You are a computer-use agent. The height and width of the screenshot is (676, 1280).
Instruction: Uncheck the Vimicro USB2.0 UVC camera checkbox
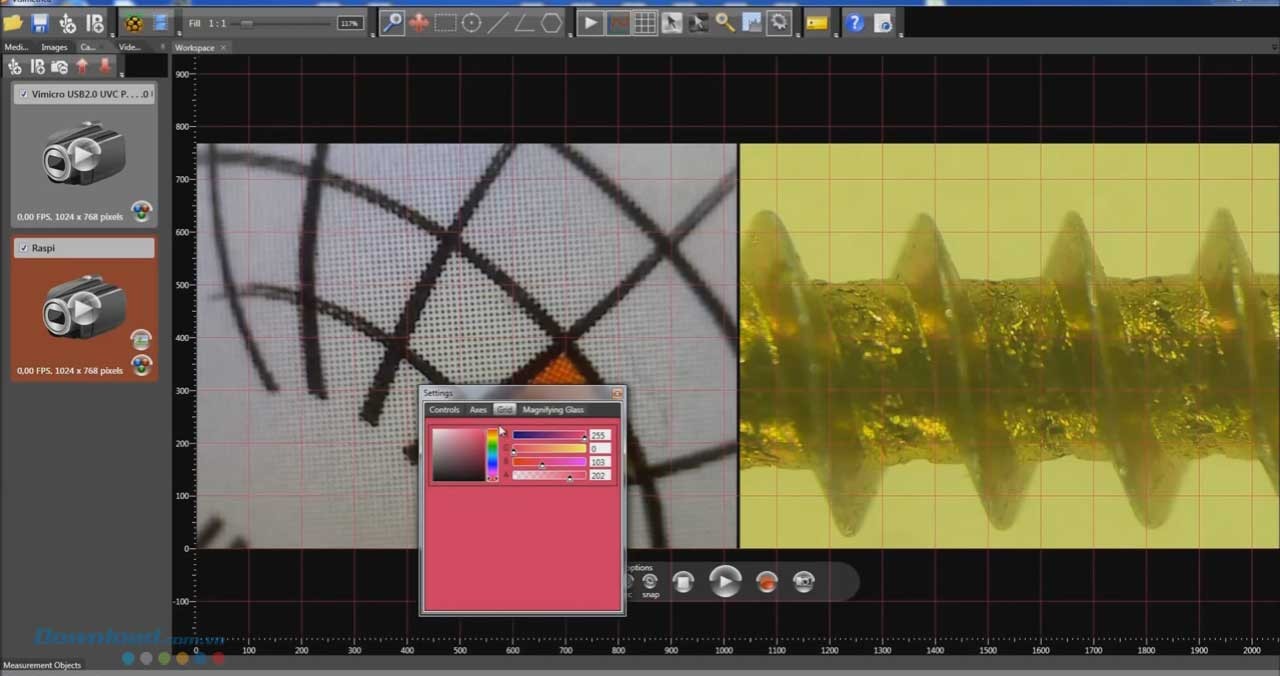coord(24,94)
